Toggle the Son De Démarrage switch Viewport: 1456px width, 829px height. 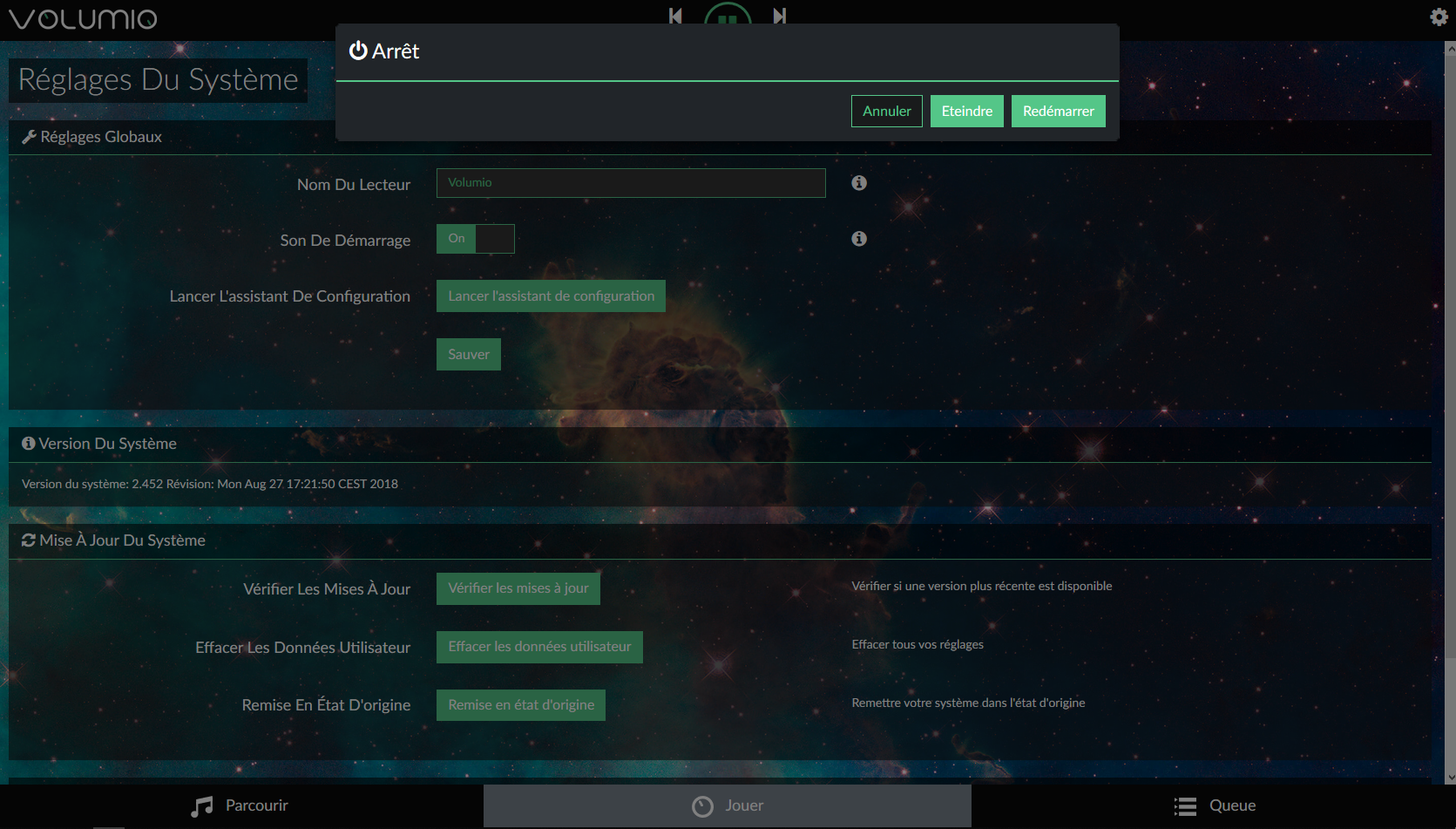tap(476, 239)
